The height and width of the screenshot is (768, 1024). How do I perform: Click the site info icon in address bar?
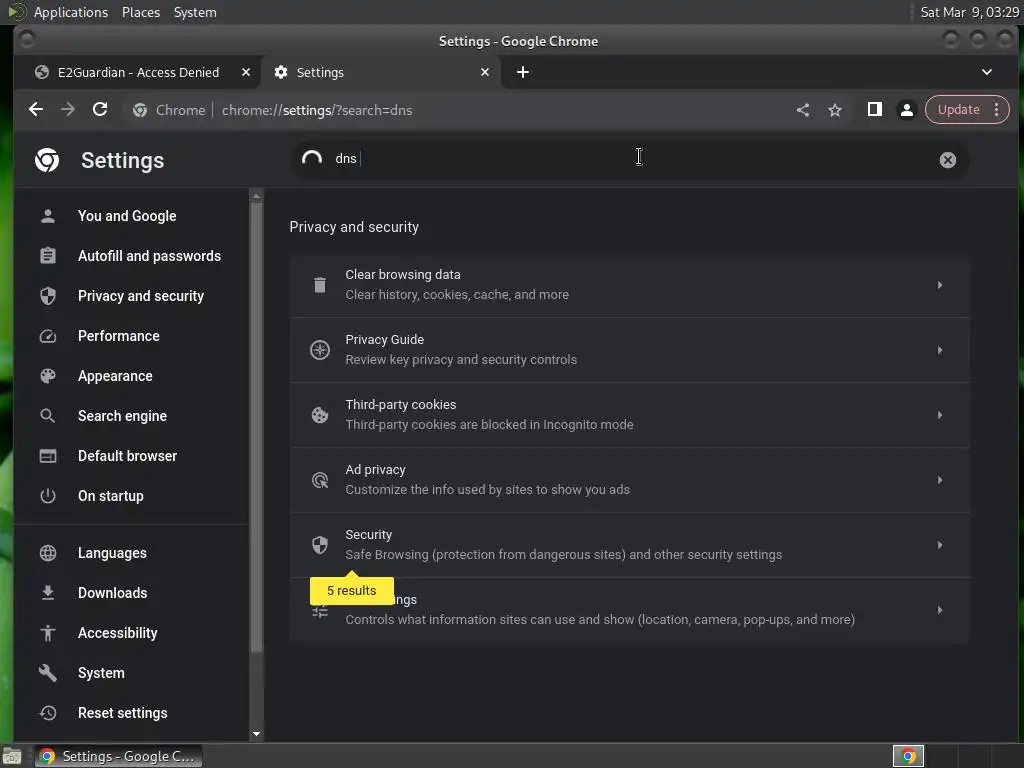point(140,110)
